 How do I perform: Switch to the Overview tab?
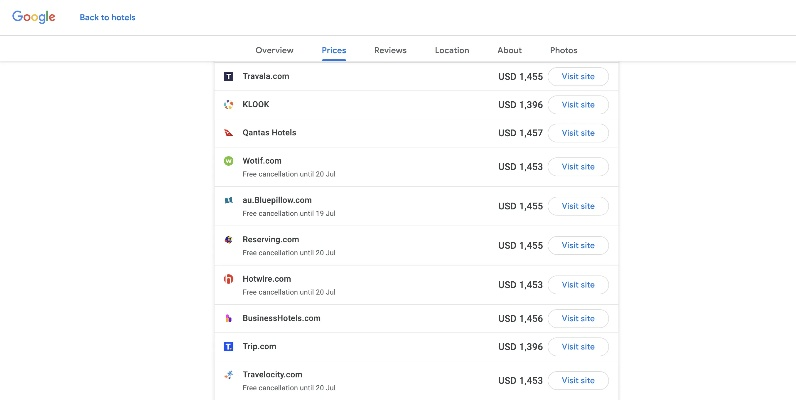click(274, 50)
